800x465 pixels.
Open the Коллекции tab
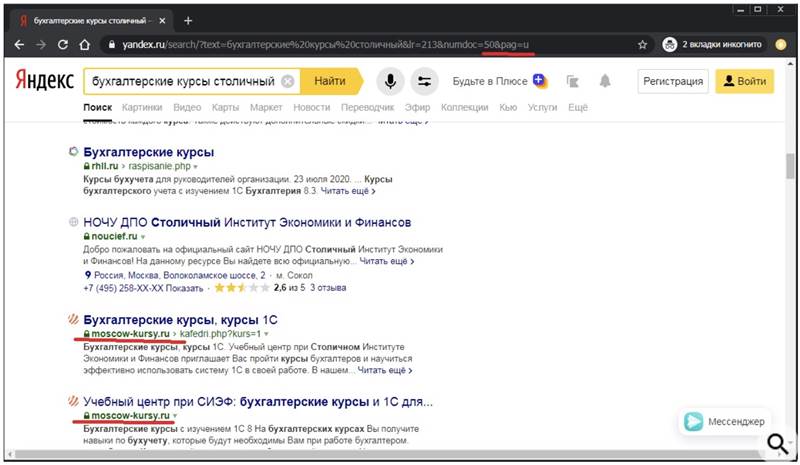[x=464, y=108]
